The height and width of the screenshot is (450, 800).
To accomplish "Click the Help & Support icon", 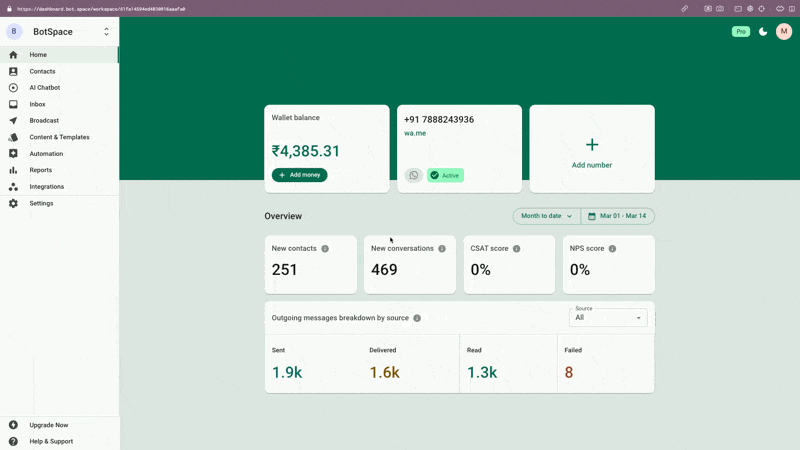I will 13,441.
